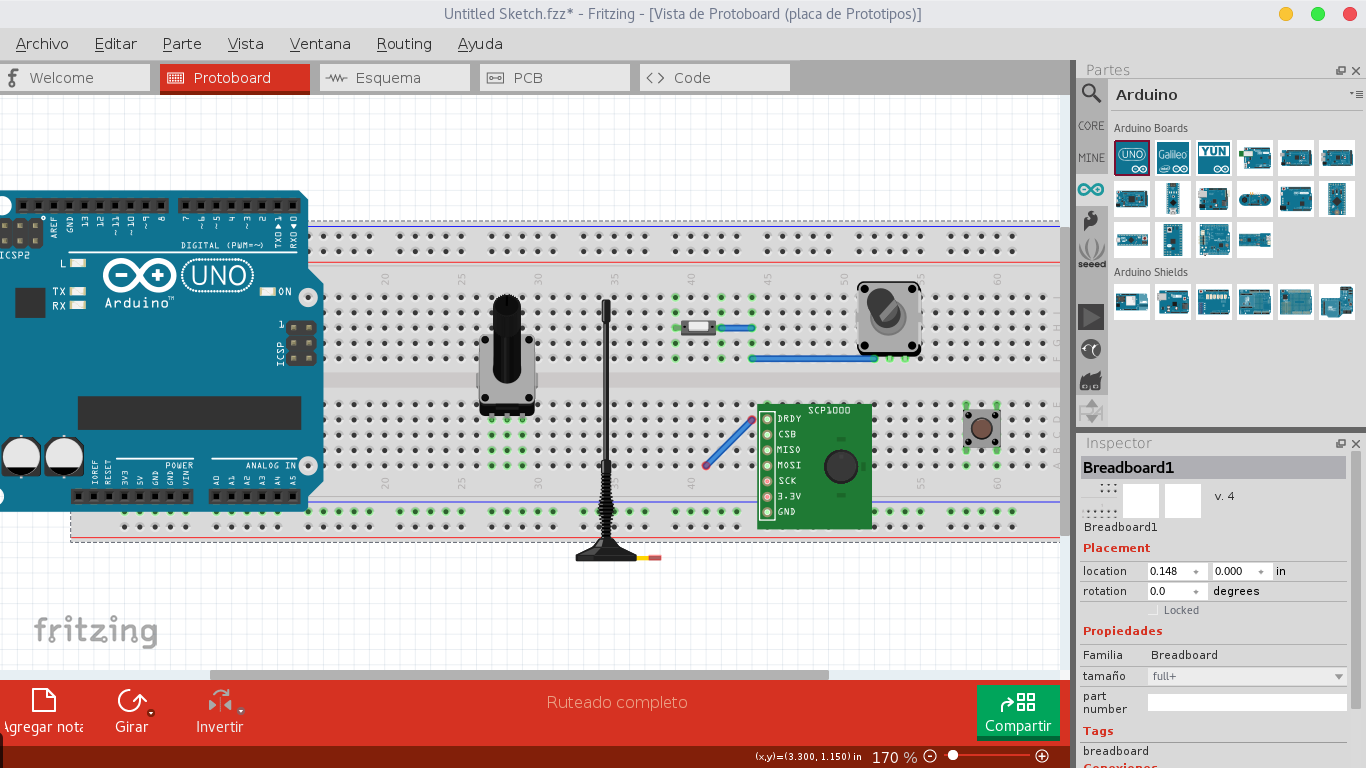
Task: Expand the tamaño dropdown
Action: 1247,676
